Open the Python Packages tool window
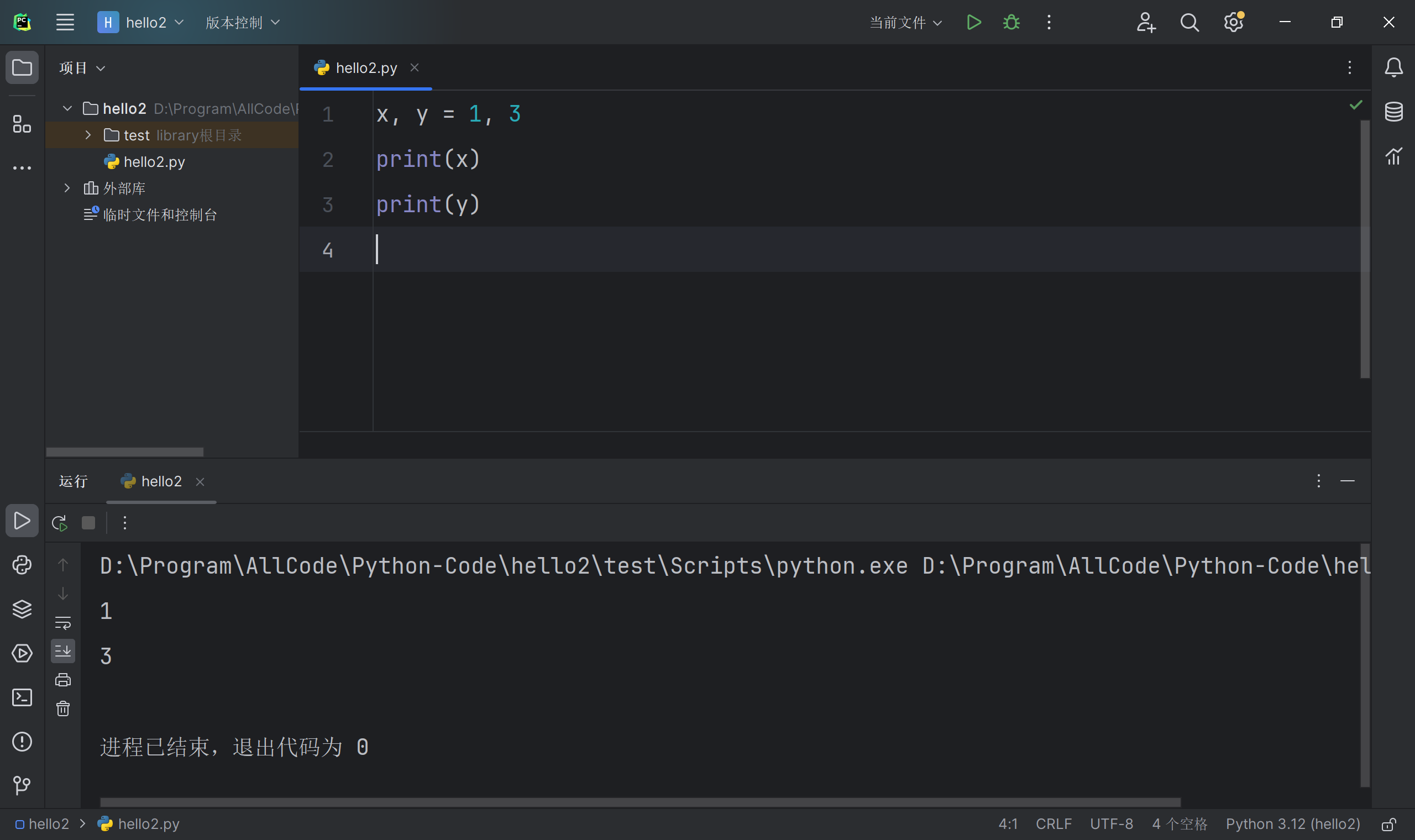This screenshot has height=840, width=1415. pyautogui.click(x=22, y=609)
